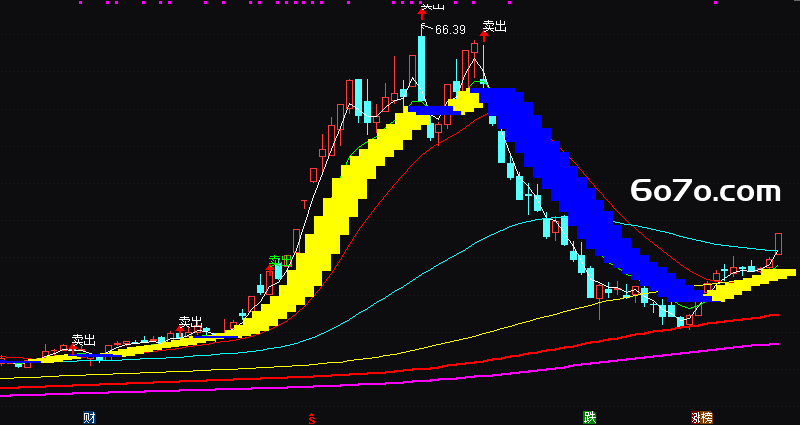Click the last red candlestick on the far right

pyautogui.click(x=779, y=243)
